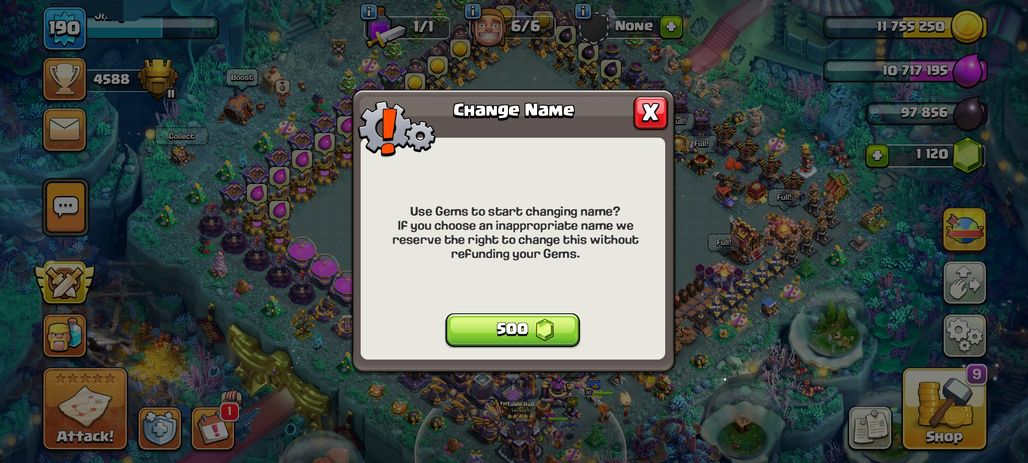Open the settings gears icon
1028x463 pixels.
pyautogui.click(x=964, y=336)
